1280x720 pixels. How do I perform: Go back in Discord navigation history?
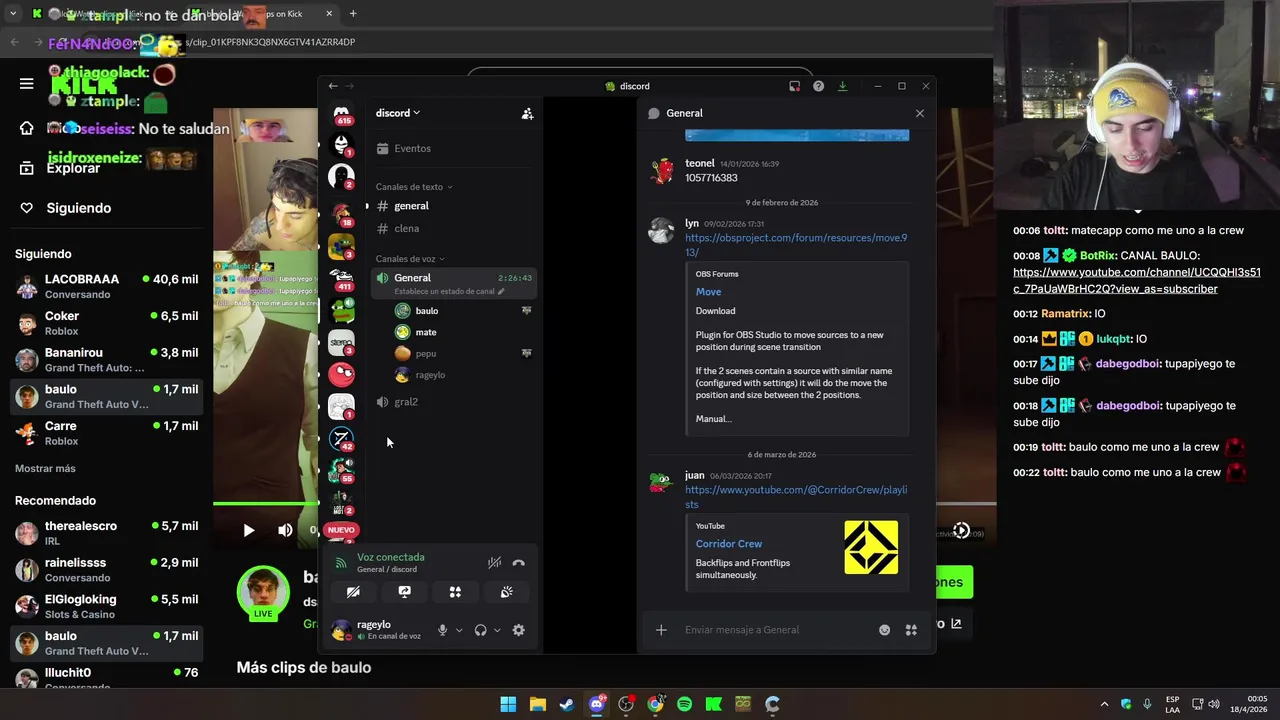tap(333, 86)
